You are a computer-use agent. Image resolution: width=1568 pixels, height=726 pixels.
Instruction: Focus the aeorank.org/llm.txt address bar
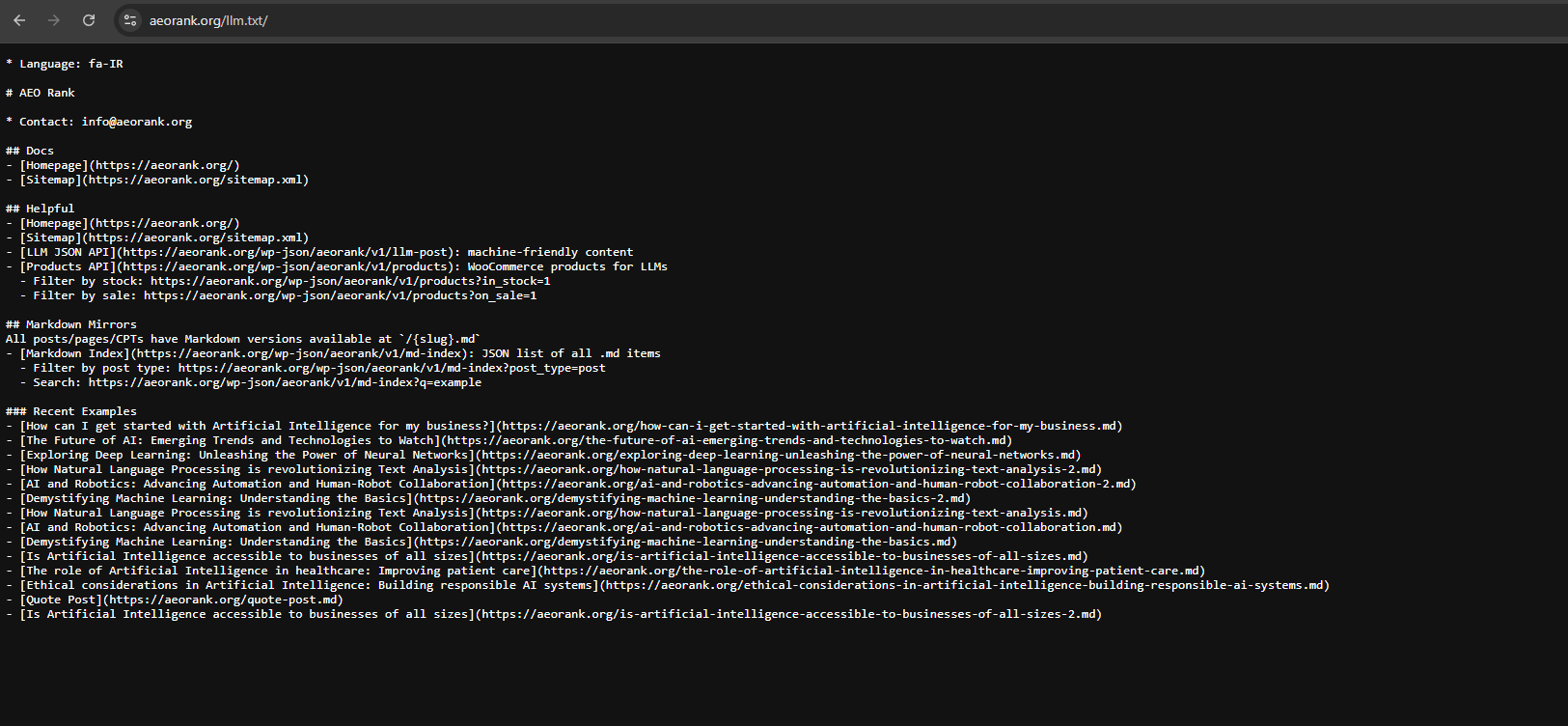pos(208,20)
